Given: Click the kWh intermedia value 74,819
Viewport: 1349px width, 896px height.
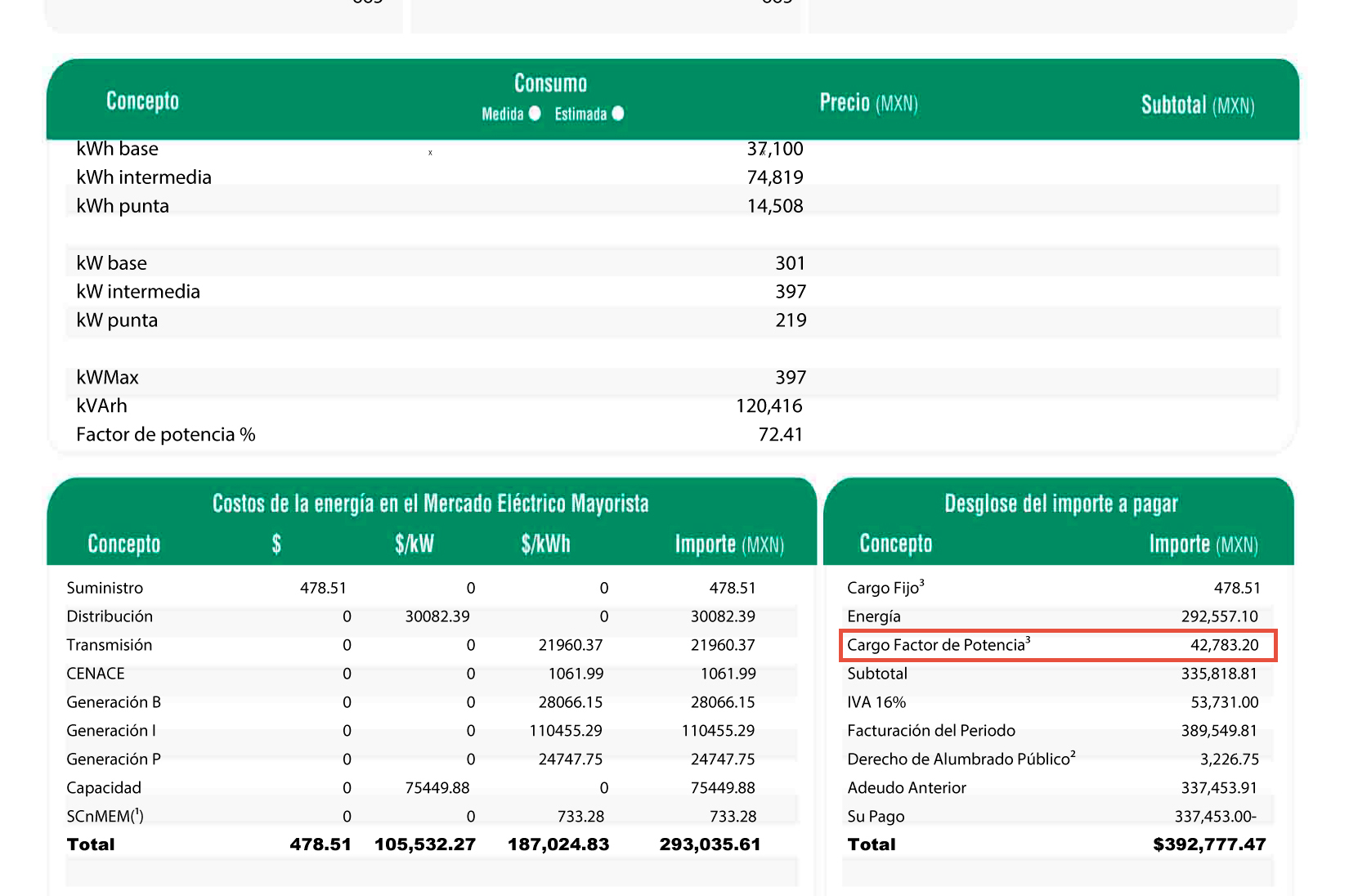Looking at the screenshot, I should tap(775, 177).
